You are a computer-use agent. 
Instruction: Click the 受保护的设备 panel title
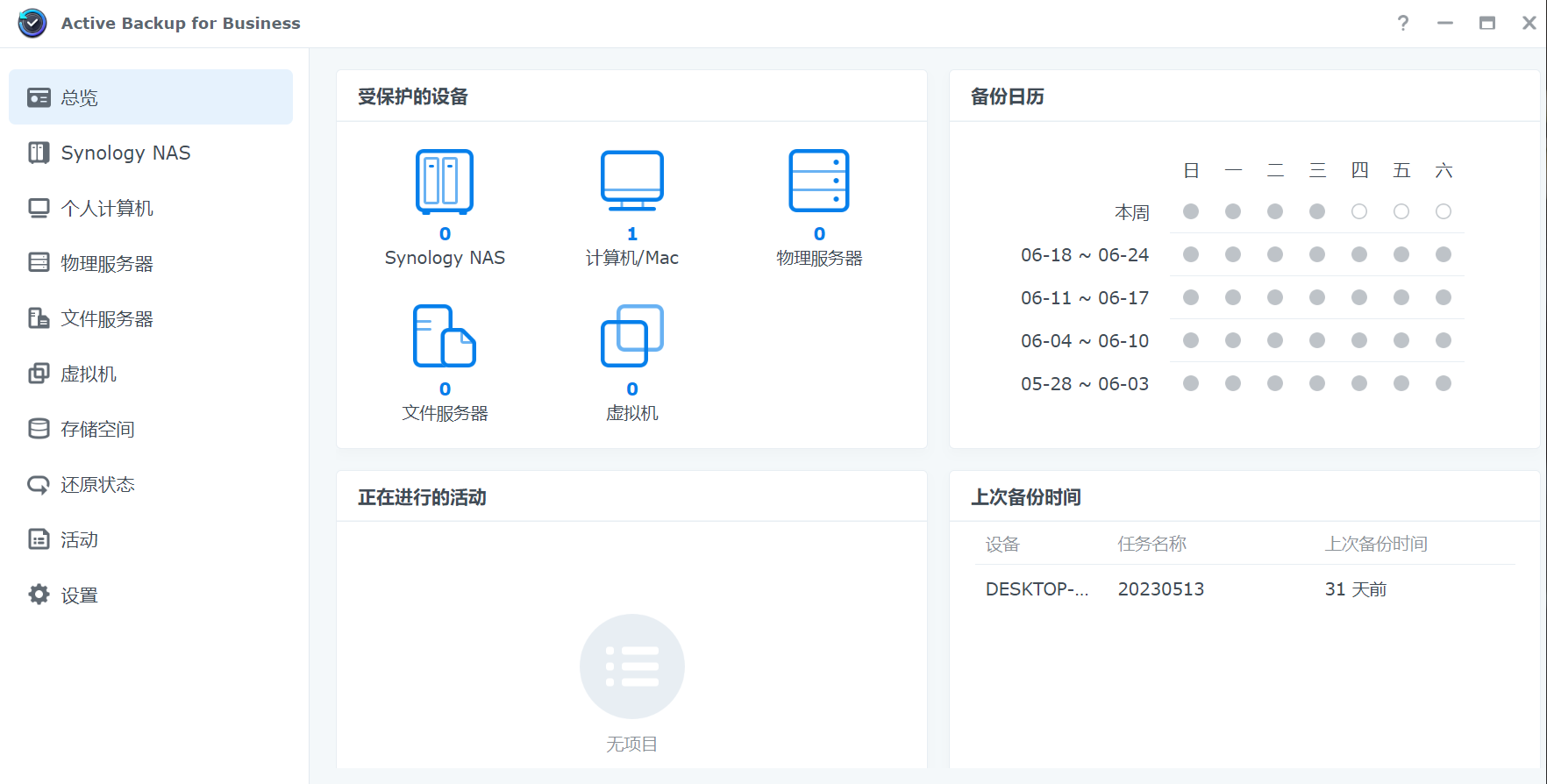pyautogui.click(x=413, y=96)
